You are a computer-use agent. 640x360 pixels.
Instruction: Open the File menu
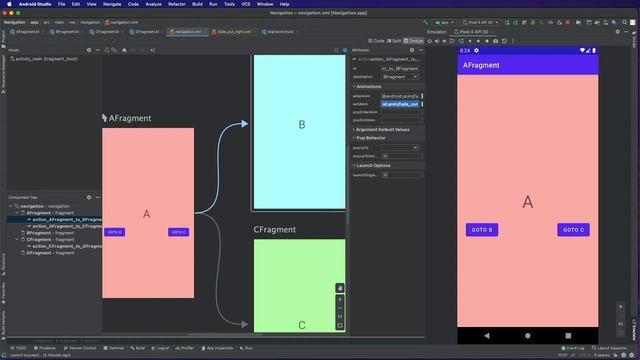61,4
